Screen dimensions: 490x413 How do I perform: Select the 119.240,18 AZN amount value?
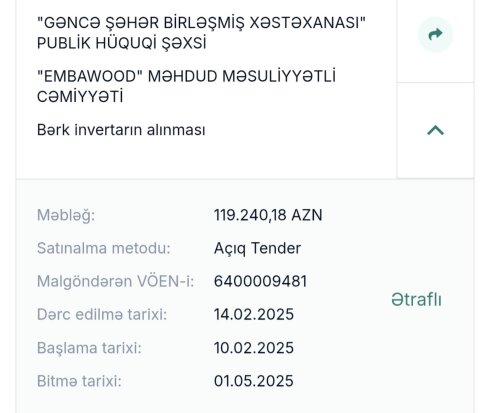click(x=268, y=215)
